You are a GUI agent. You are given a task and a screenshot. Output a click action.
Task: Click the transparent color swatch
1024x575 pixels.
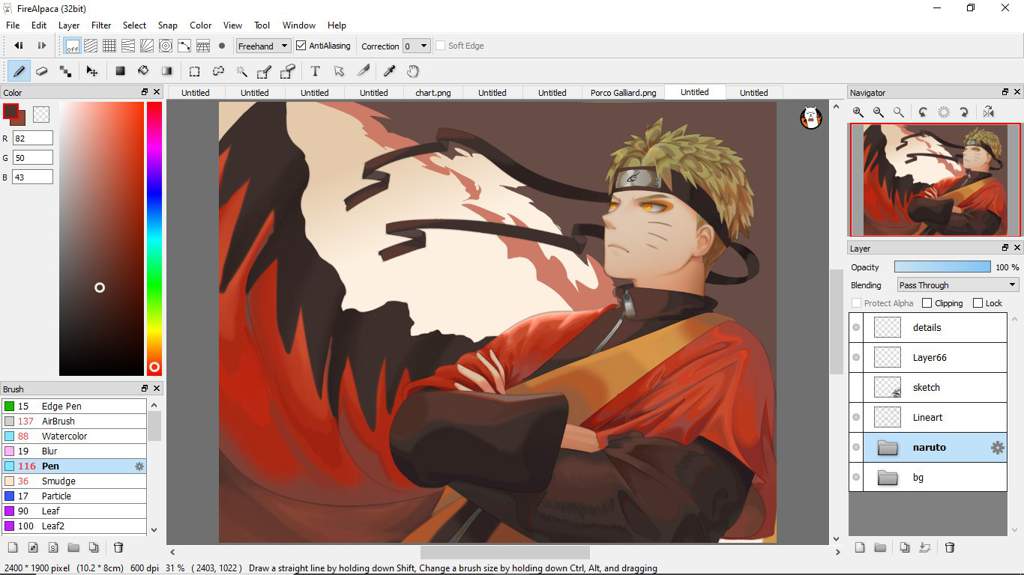coord(41,114)
